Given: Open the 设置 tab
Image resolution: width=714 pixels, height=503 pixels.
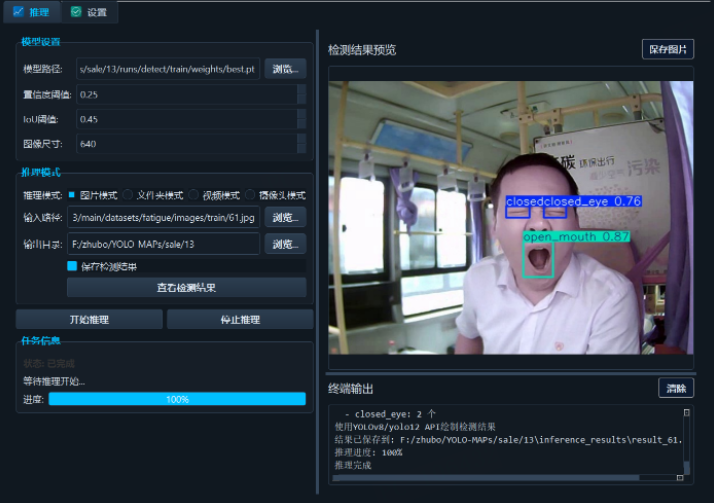Looking at the screenshot, I should (89, 12).
